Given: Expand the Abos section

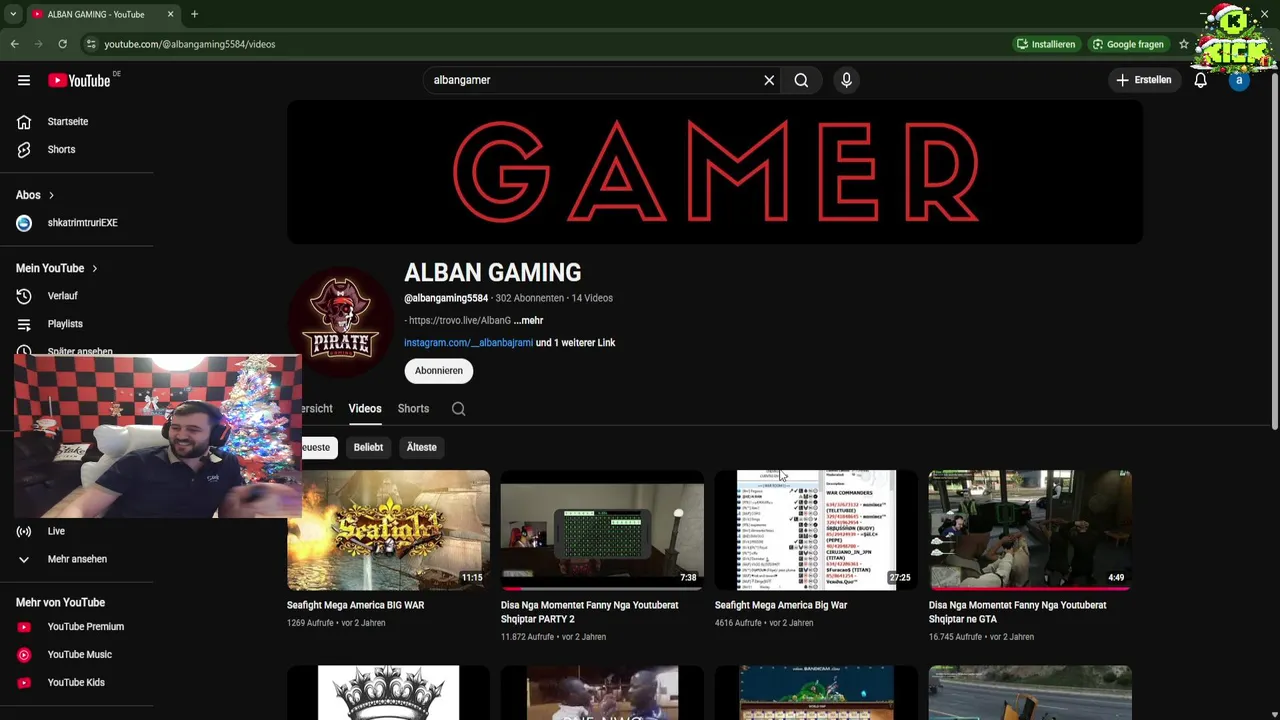Looking at the screenshot, I should pos(35,195).
